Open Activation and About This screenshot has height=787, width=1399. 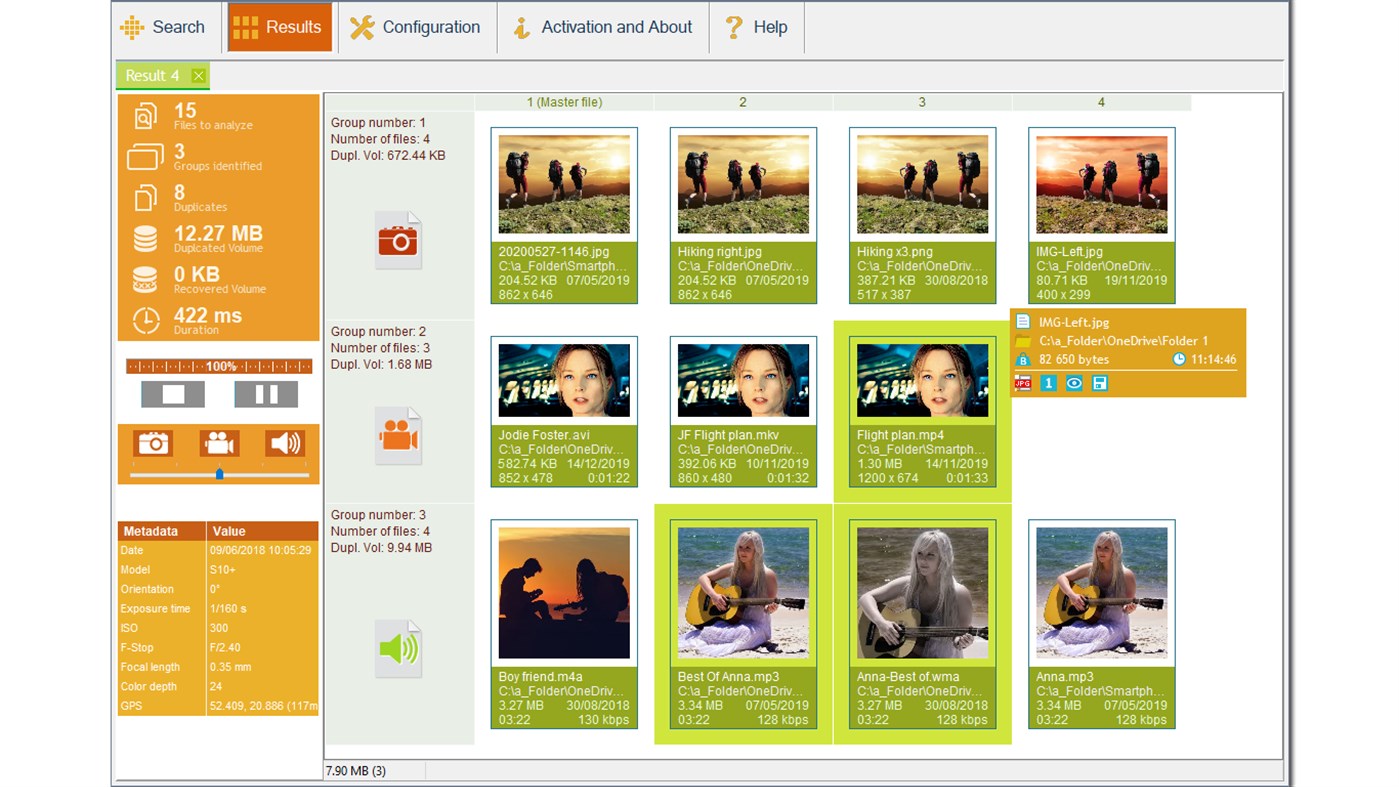602,27
